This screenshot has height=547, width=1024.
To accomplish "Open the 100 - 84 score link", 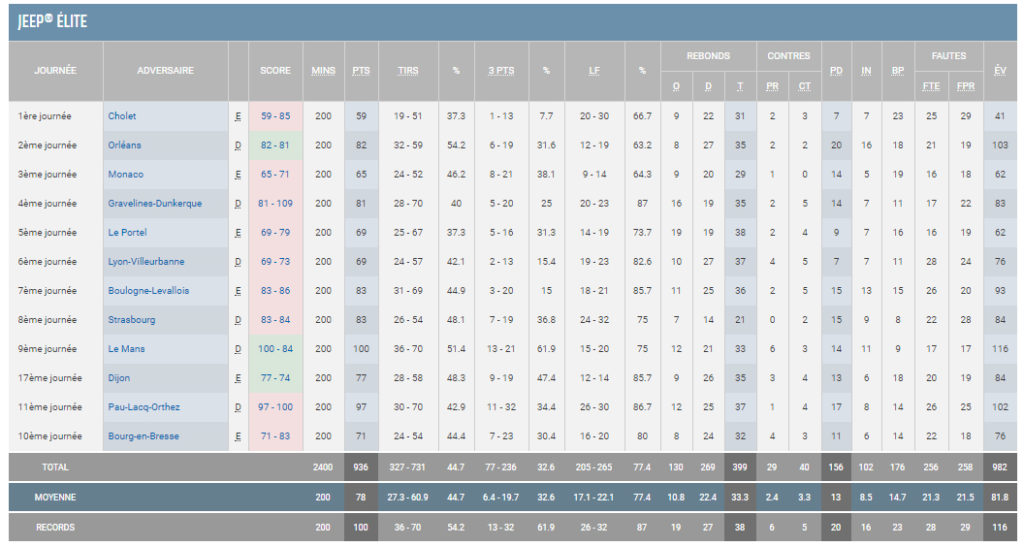I will pos(276,349).
